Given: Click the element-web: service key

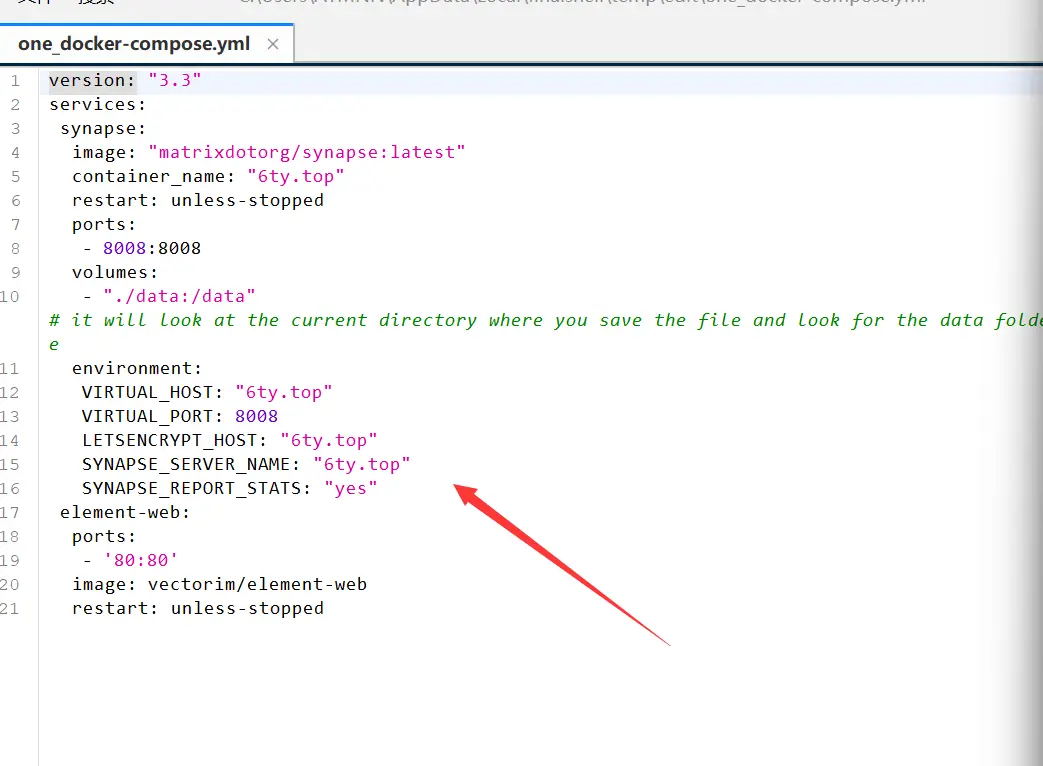Looking at the screenshot, I should click(125, 512).
